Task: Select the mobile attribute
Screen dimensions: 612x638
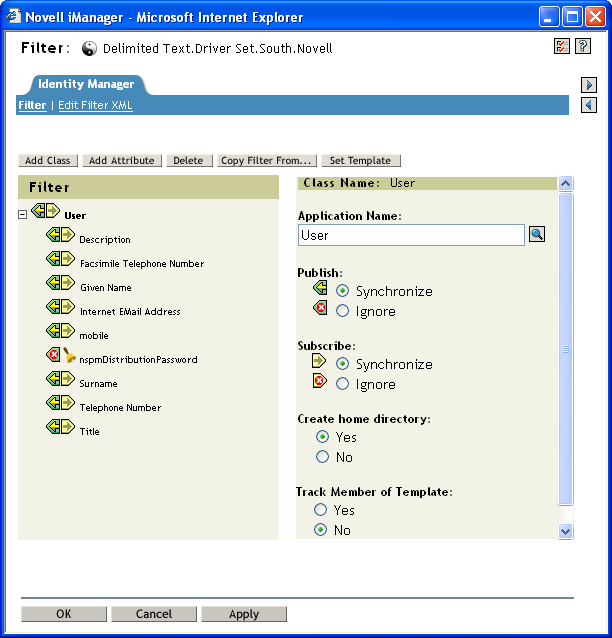Action: 94,335
